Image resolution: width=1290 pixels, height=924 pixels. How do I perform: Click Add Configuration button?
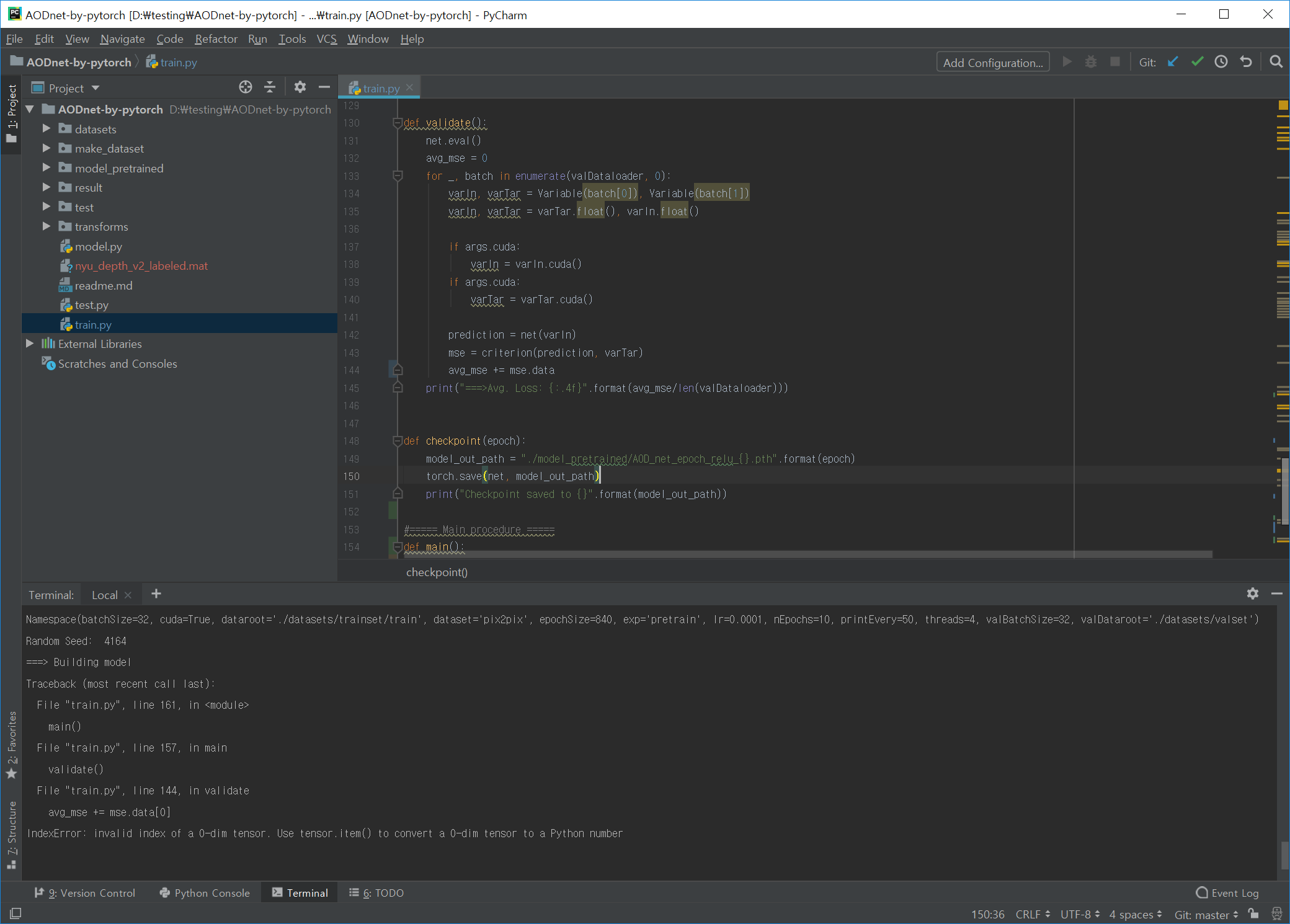pyautogui.click(x=992, y=63)
